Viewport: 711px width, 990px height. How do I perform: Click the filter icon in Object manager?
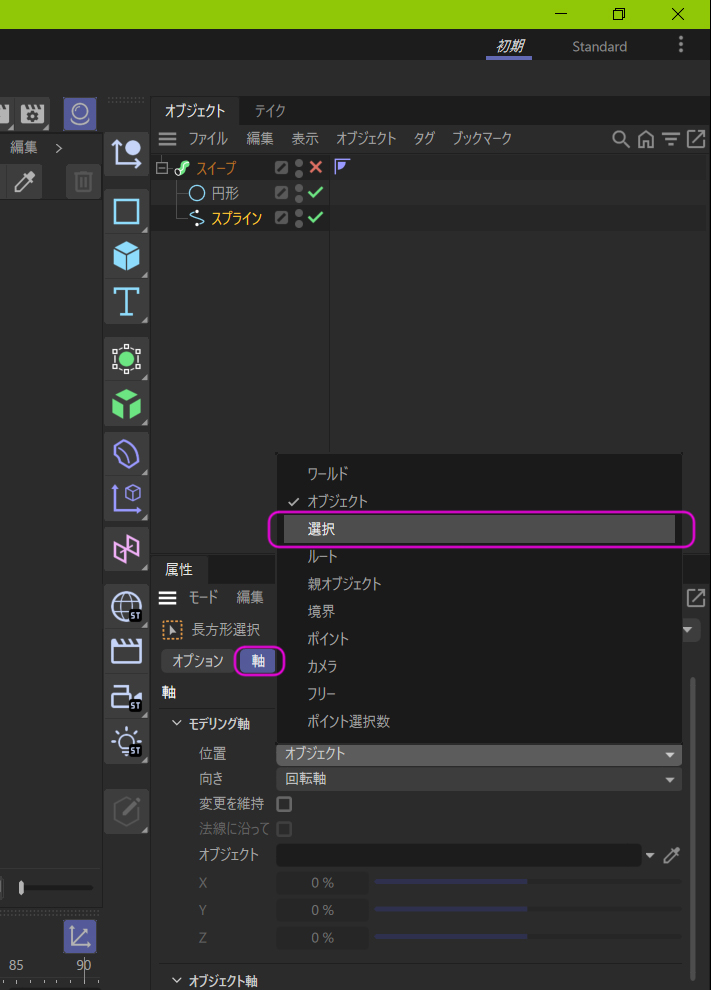click(x=671, y=139)
